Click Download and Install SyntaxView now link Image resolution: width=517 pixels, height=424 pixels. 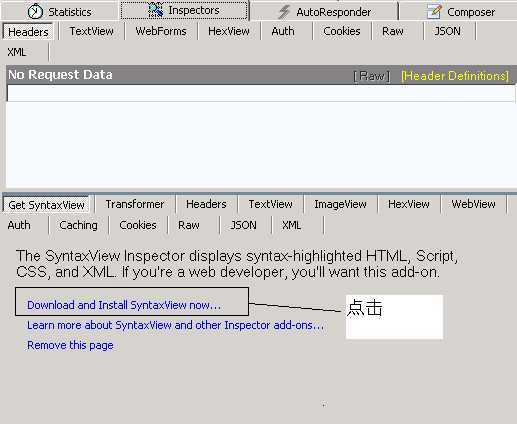(124, 305)
